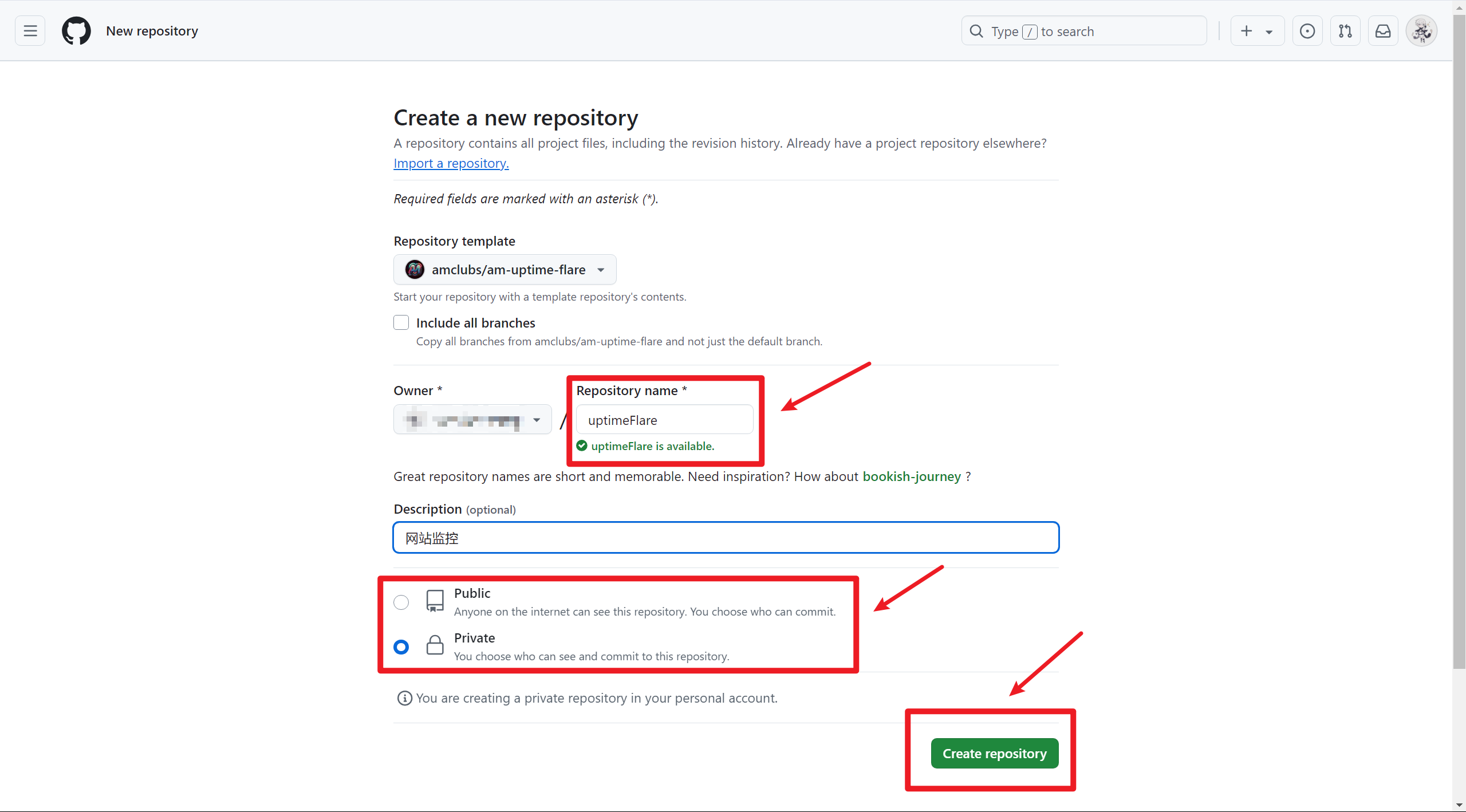Image resolution: width=1466 pixels, height=812 pixels.
Task: Go to GitHub homepage via Octocat logo
Action: pyautogui.click(x=76, y=31)
